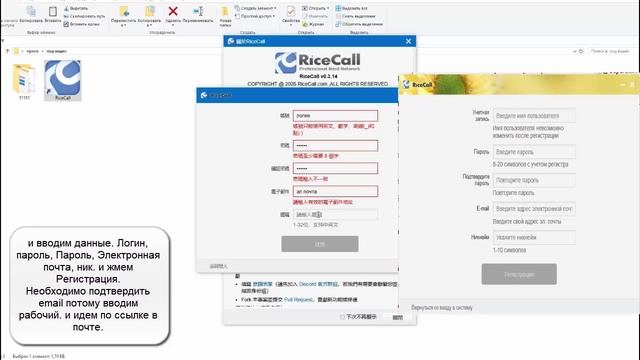640x360 pixels.
Task: Click the 'Введите имя пользователя' field
Action: point(534,116)
